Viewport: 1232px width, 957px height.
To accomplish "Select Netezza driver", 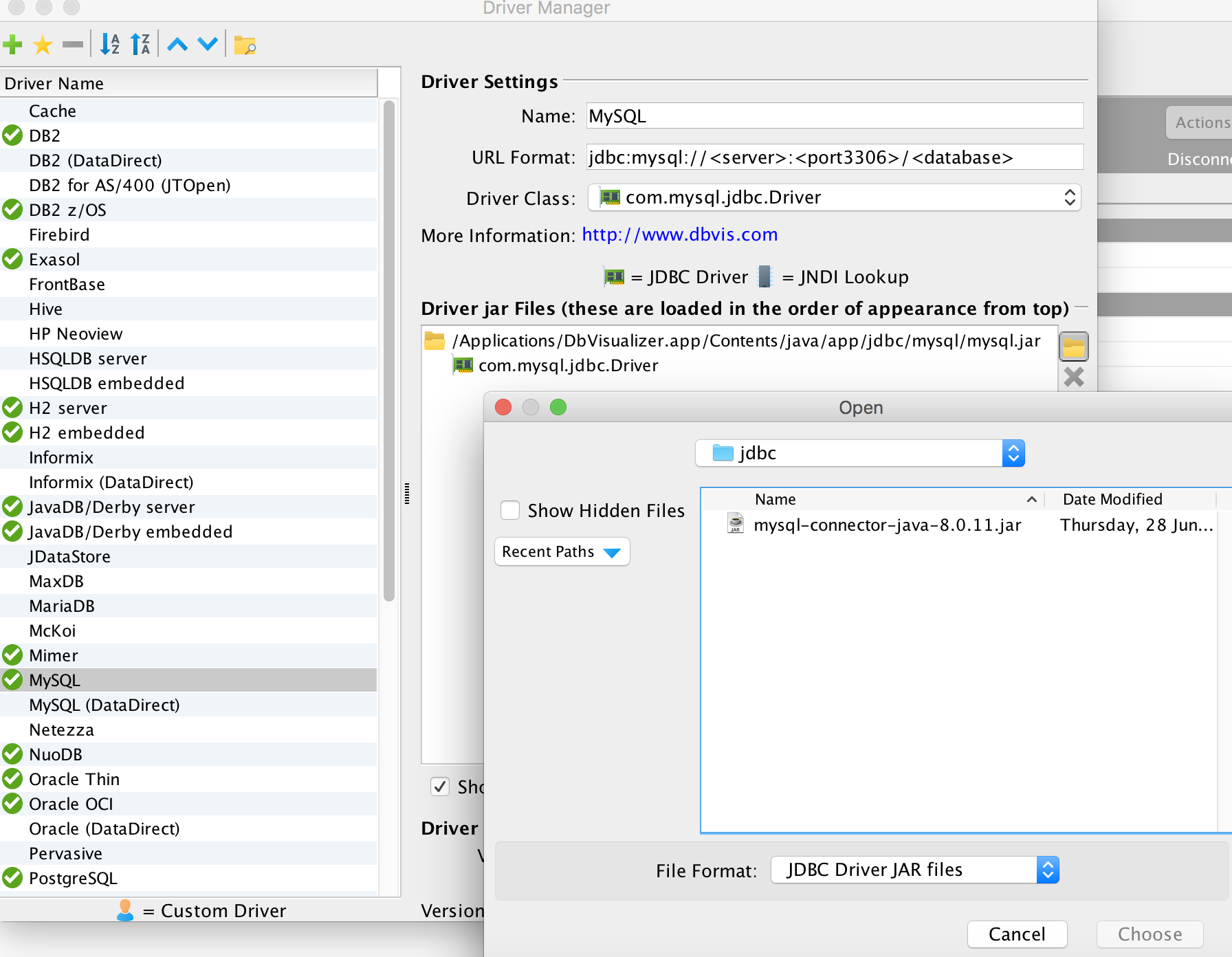I will point(188,729).
